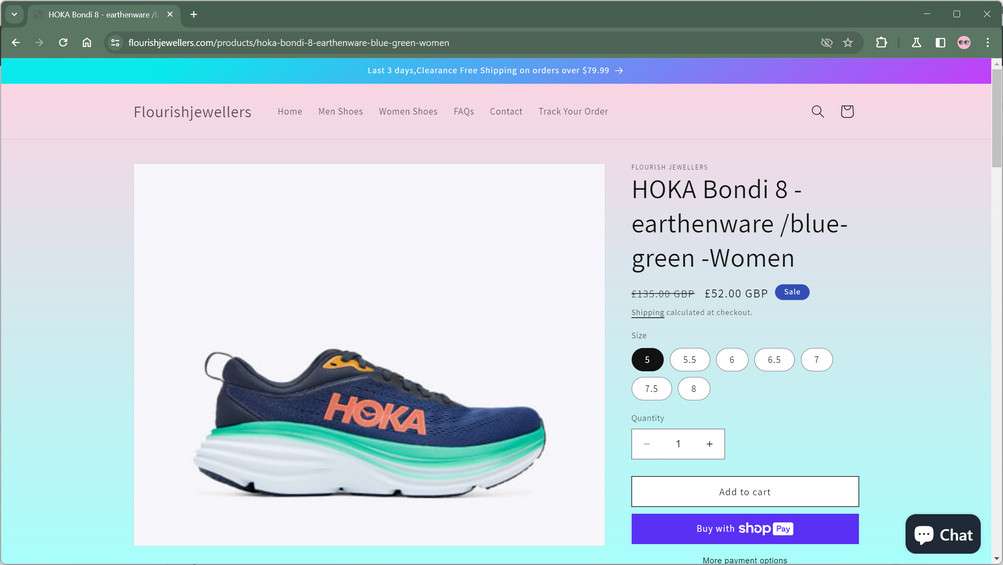The image size is (1003, 565).
Task: Go to the Home menu item
Action: point(290,111)
